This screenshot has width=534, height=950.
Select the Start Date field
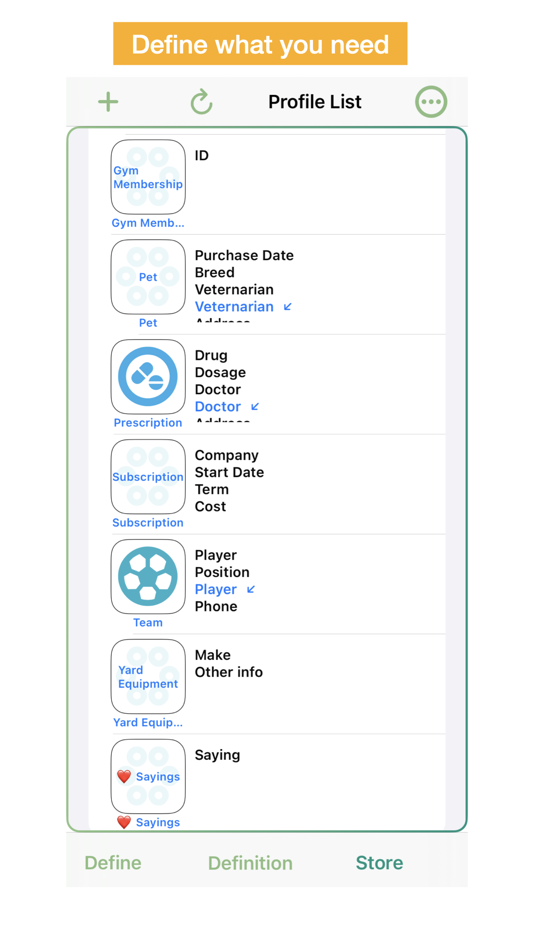coord(229,473)
